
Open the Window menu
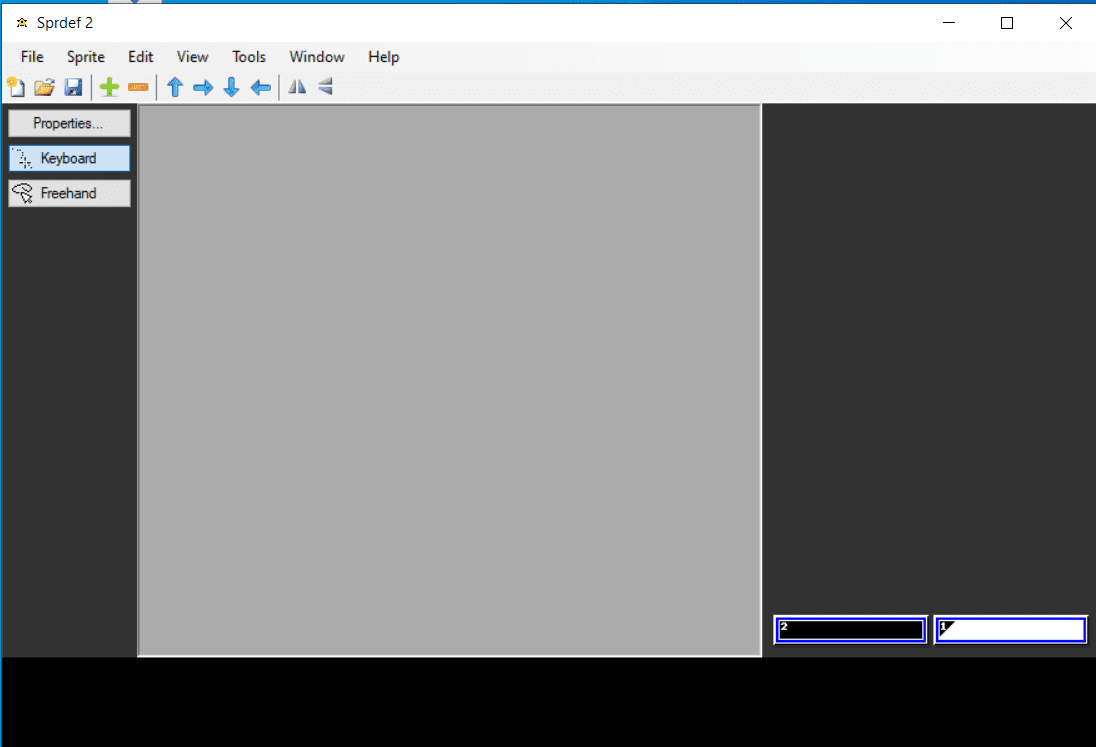(x=317, y=57)
